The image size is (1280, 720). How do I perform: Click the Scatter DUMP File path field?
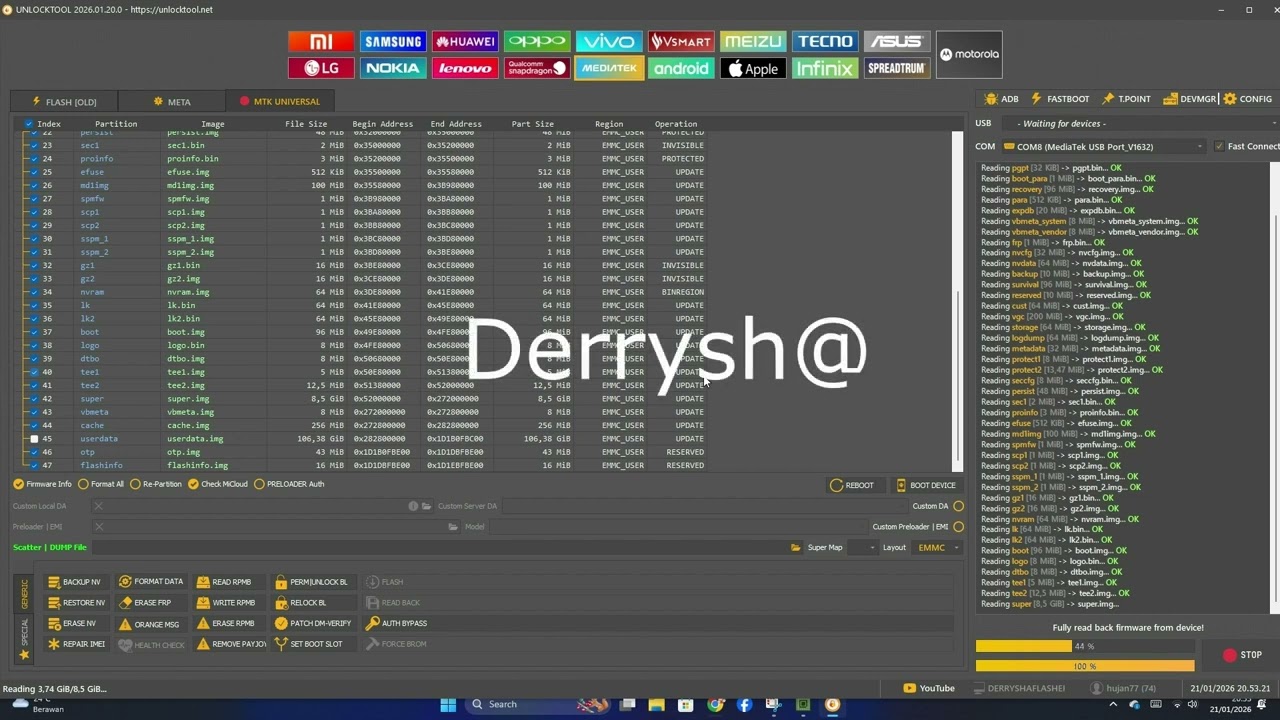tap(440, 548)
